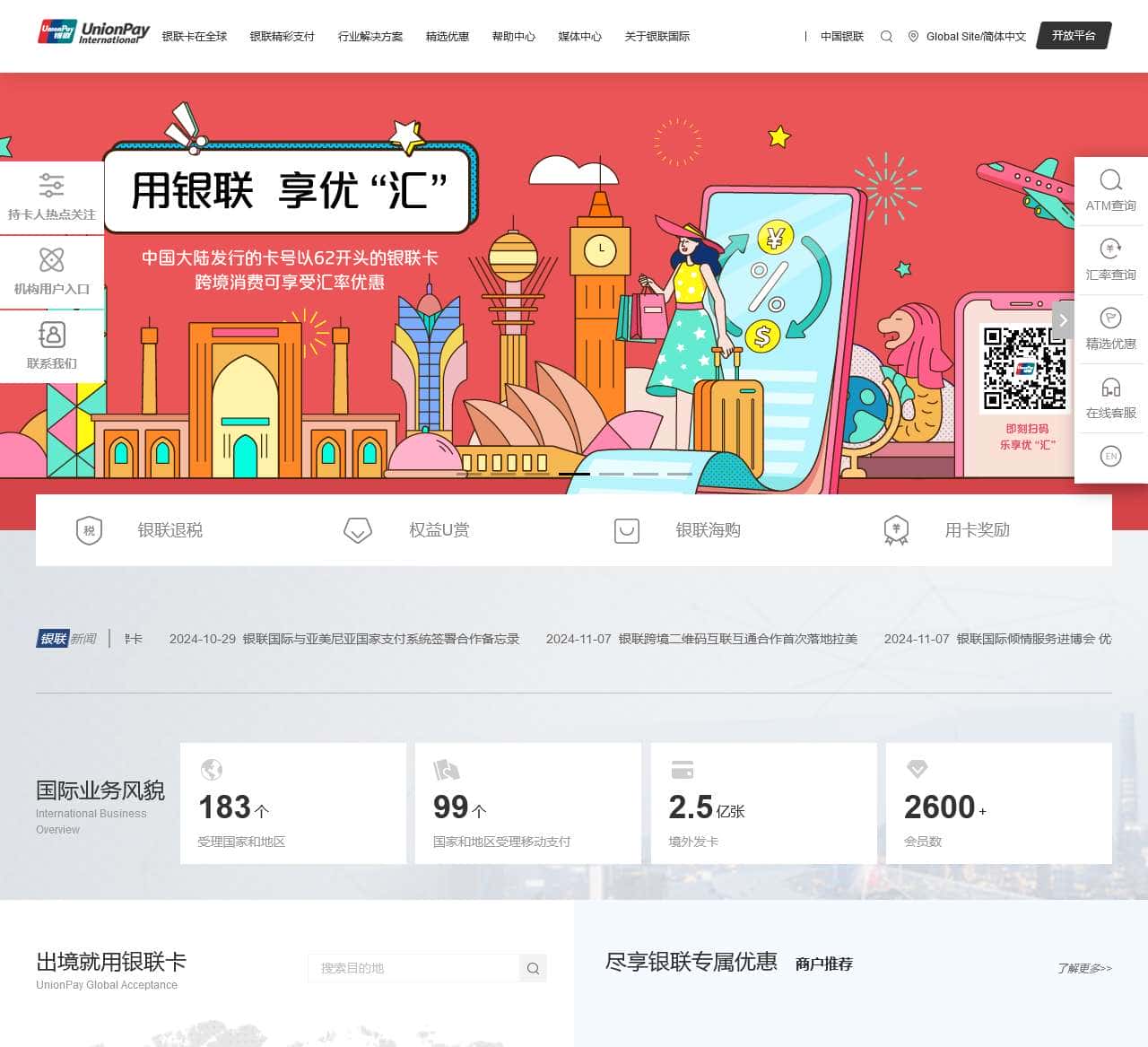
Task: Click the card icon above 2.5亿张
Action: [683, 770]
